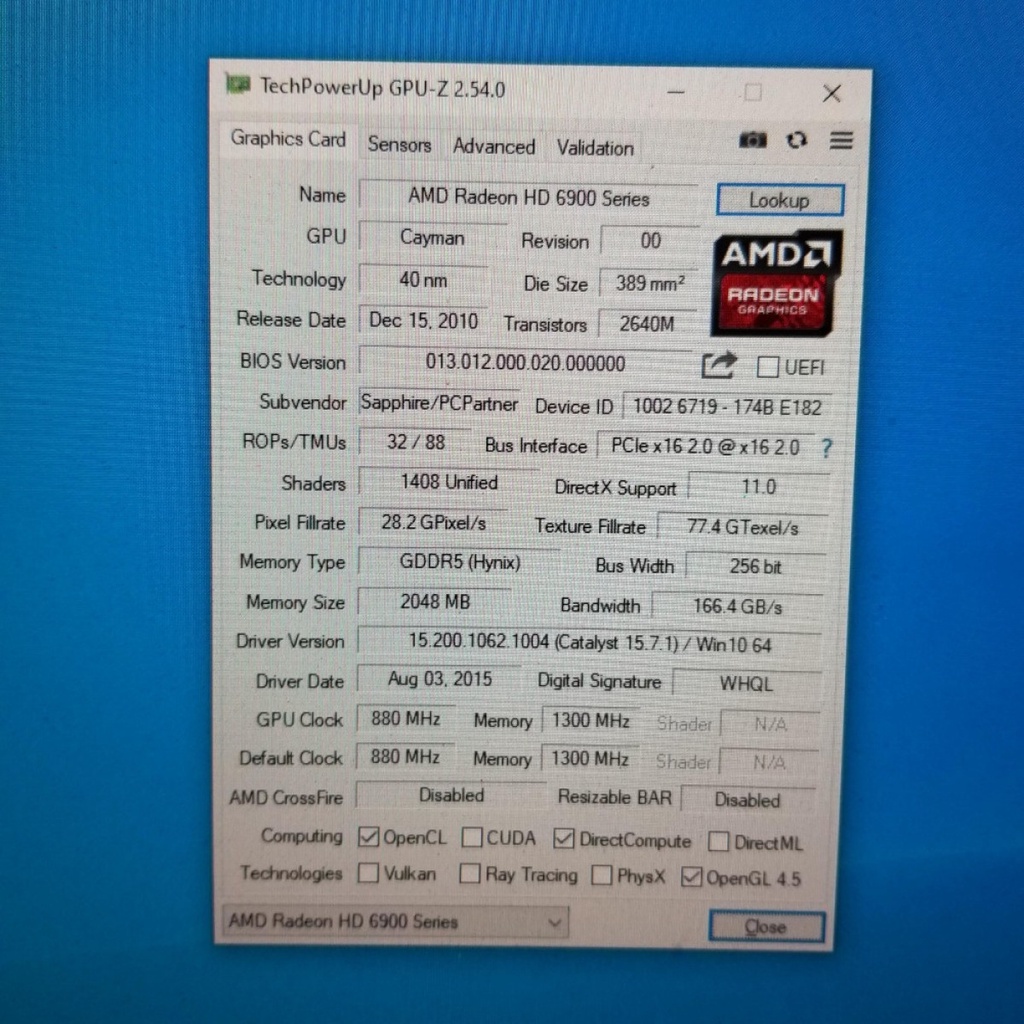Toggle the Vulkan checkbox
The width and height of the screenshot is (1024, 1024).
[x=368, y=872]
